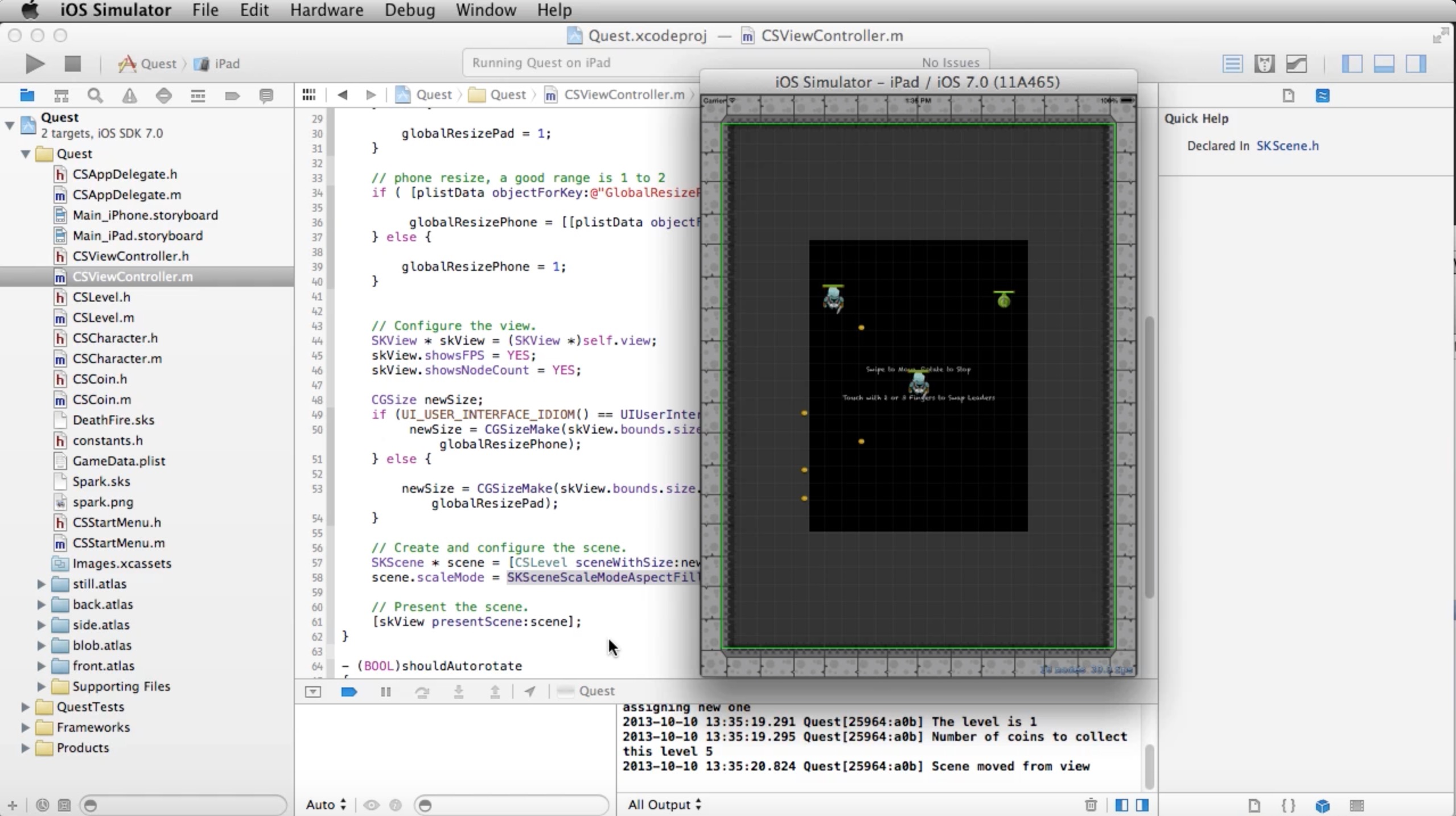Open the Debug menu
The image size is (1456, 816).
coord(409,10)
